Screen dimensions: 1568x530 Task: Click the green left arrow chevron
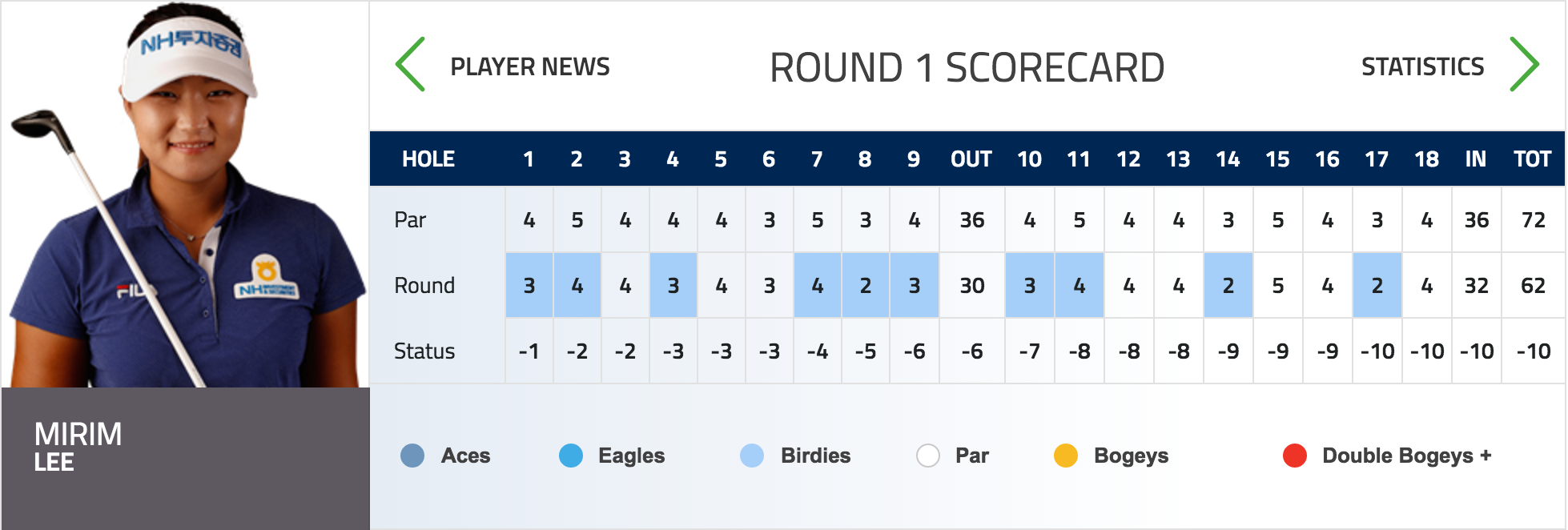click(410, 64)
